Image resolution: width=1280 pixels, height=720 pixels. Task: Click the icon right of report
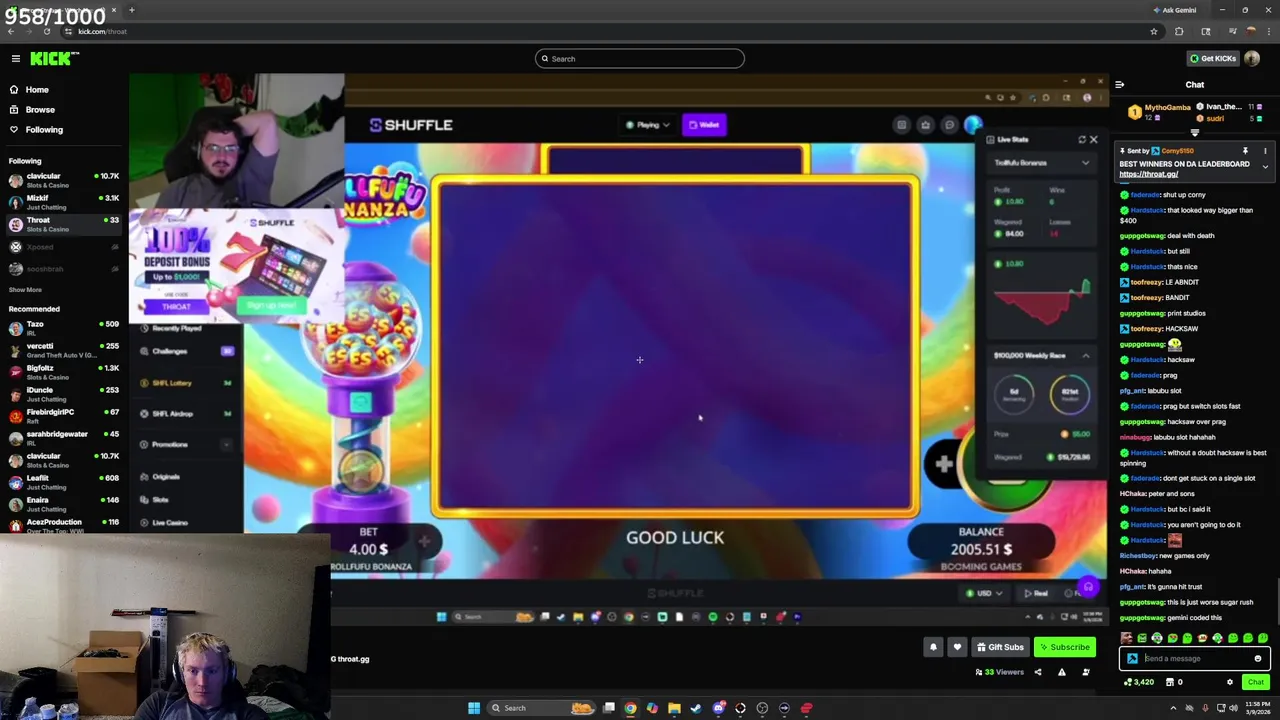[1086, 672]
